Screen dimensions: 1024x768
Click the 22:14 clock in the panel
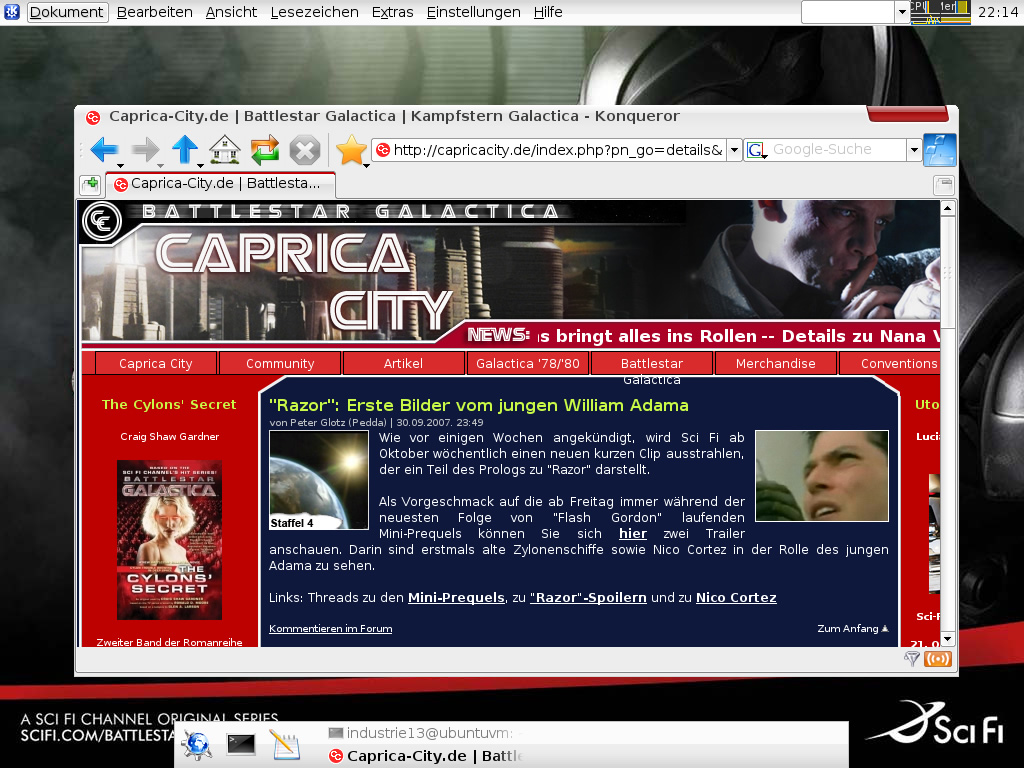point(997,12)
